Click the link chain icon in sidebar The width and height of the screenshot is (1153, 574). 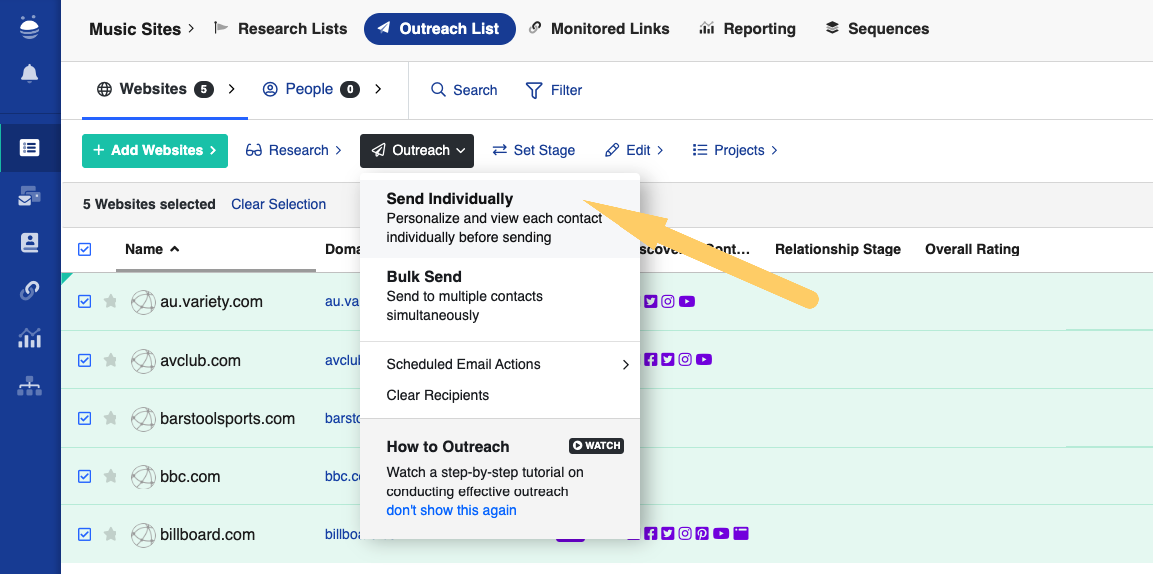coord(30,290)
